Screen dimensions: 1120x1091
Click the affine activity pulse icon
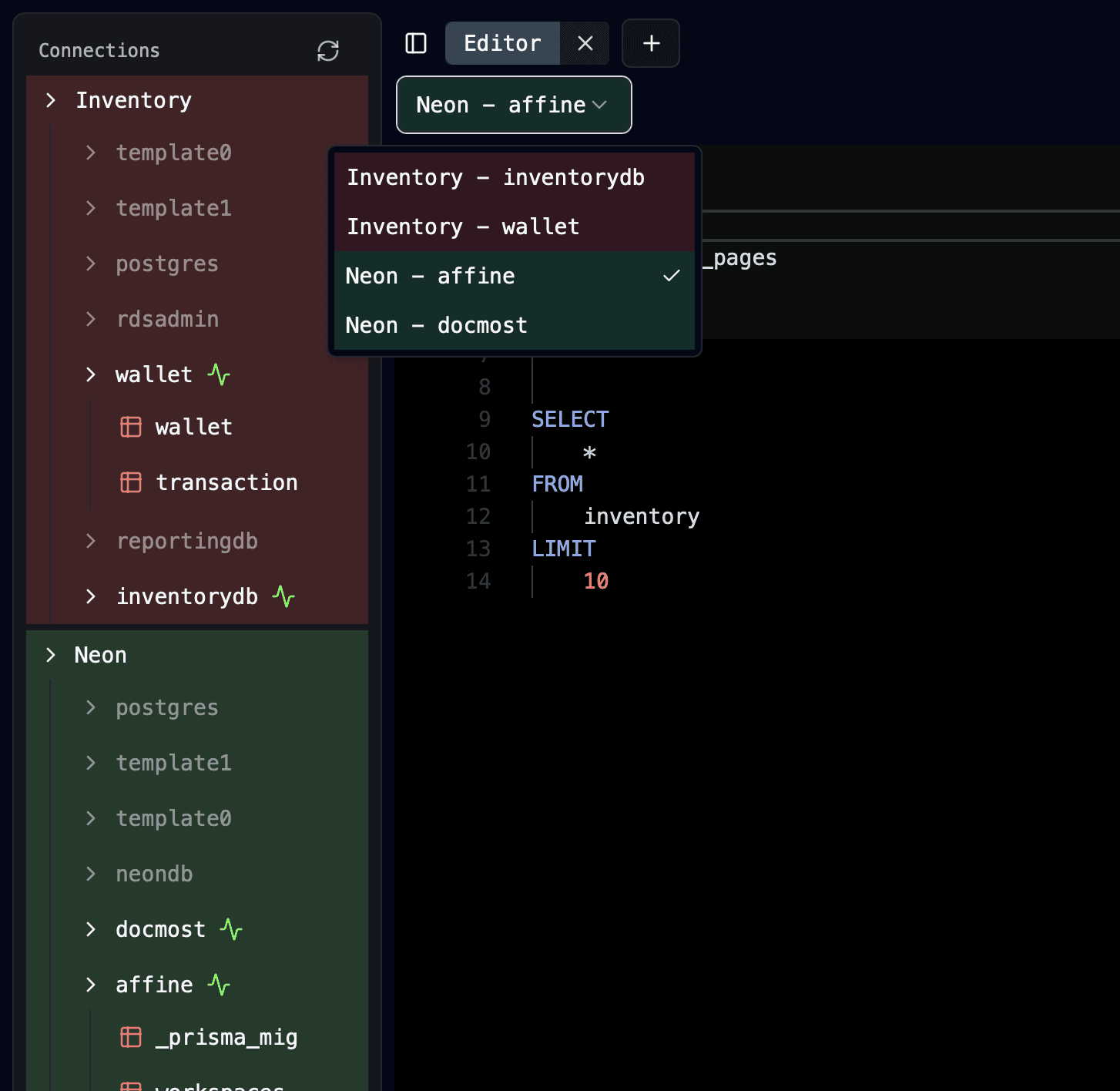click(219, 985)
